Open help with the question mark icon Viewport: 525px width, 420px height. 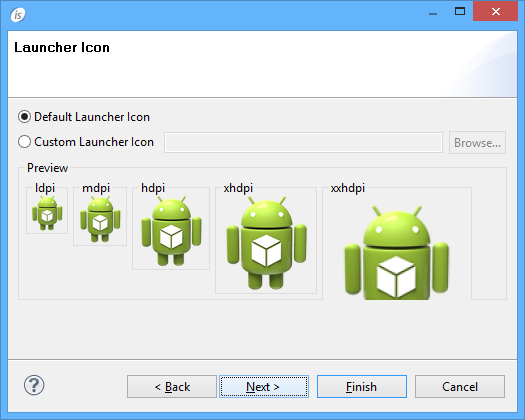click(x=34, y=385)
